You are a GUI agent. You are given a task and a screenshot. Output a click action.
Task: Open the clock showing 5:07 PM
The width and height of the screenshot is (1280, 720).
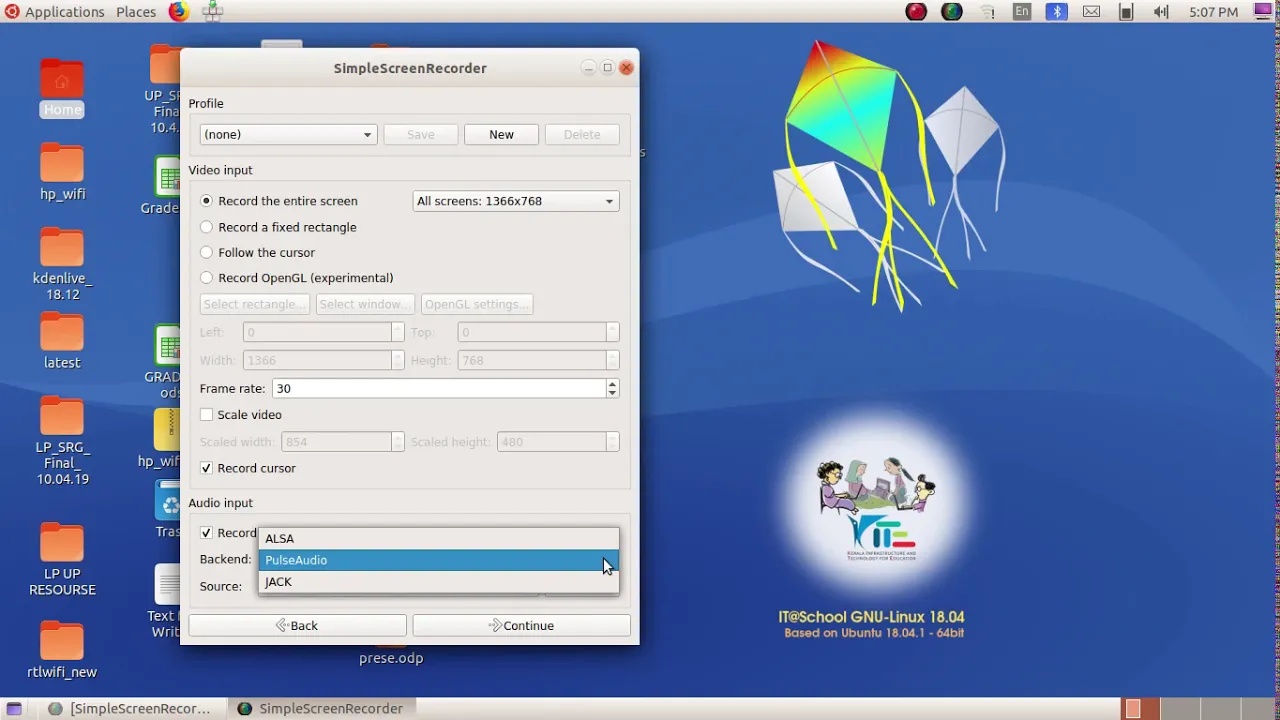(1213, 12)
